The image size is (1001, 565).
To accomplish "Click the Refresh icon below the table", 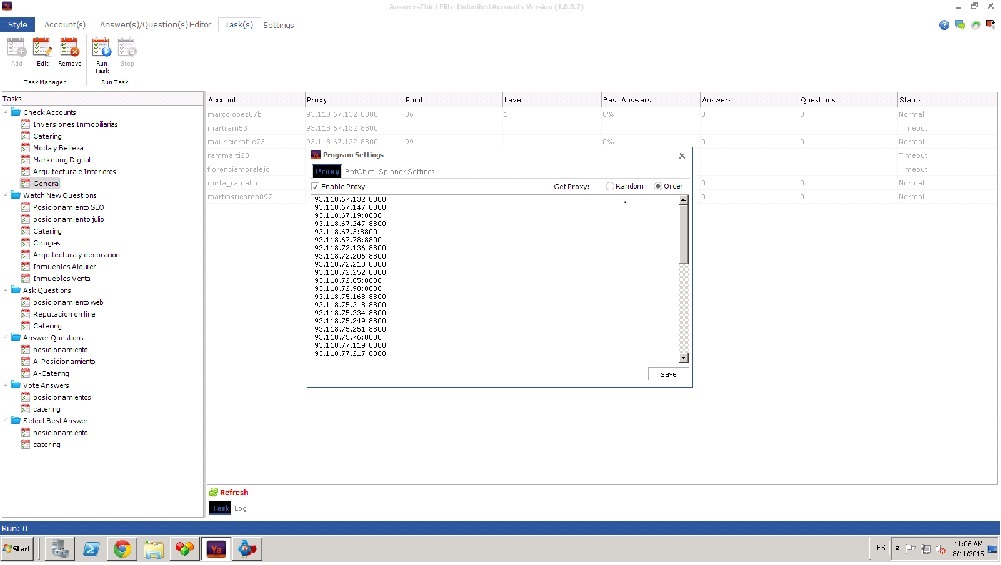I will [x=229, y=492].
